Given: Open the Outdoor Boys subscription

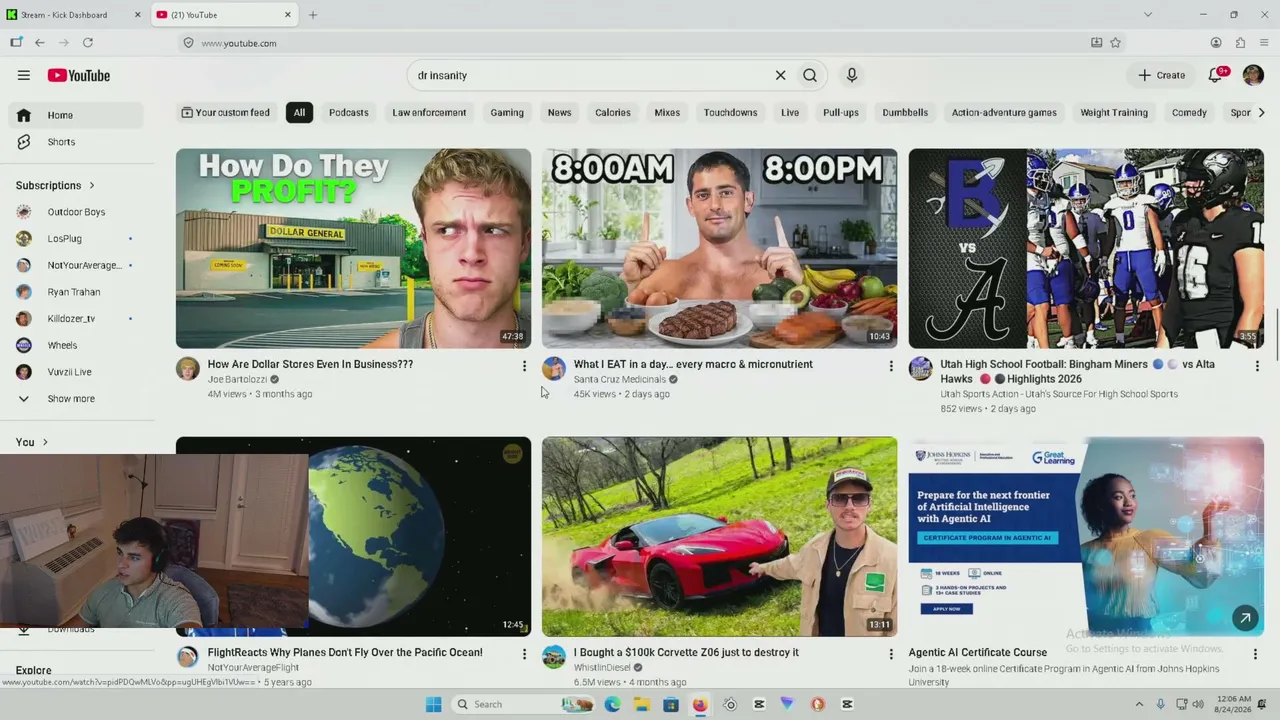Looking at the screenshot, I should coord(76,212).
